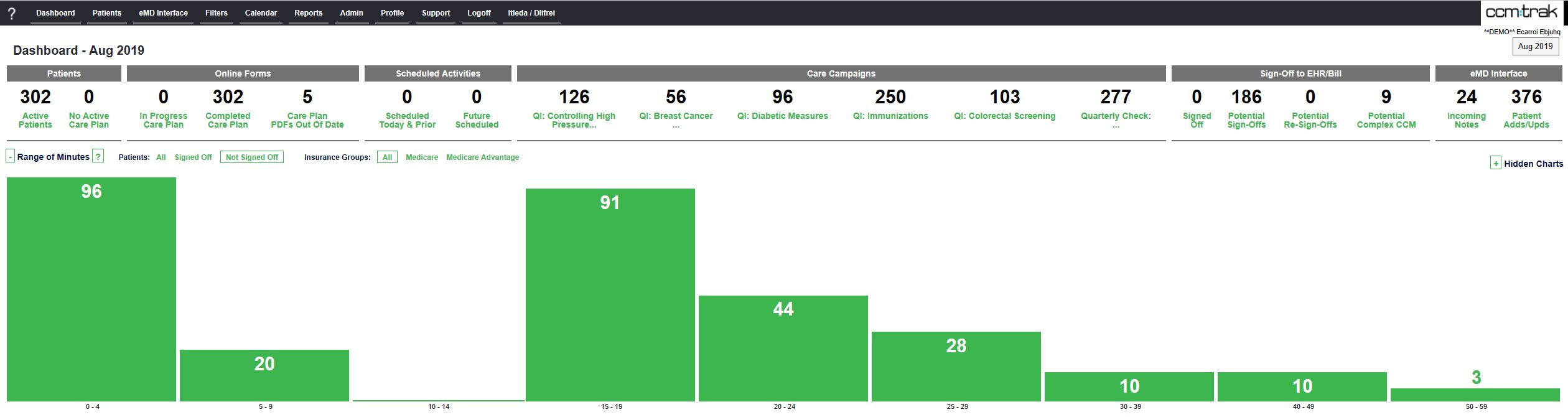
Task: Expand the Hidden Charts section
Action: point(1496,164)
